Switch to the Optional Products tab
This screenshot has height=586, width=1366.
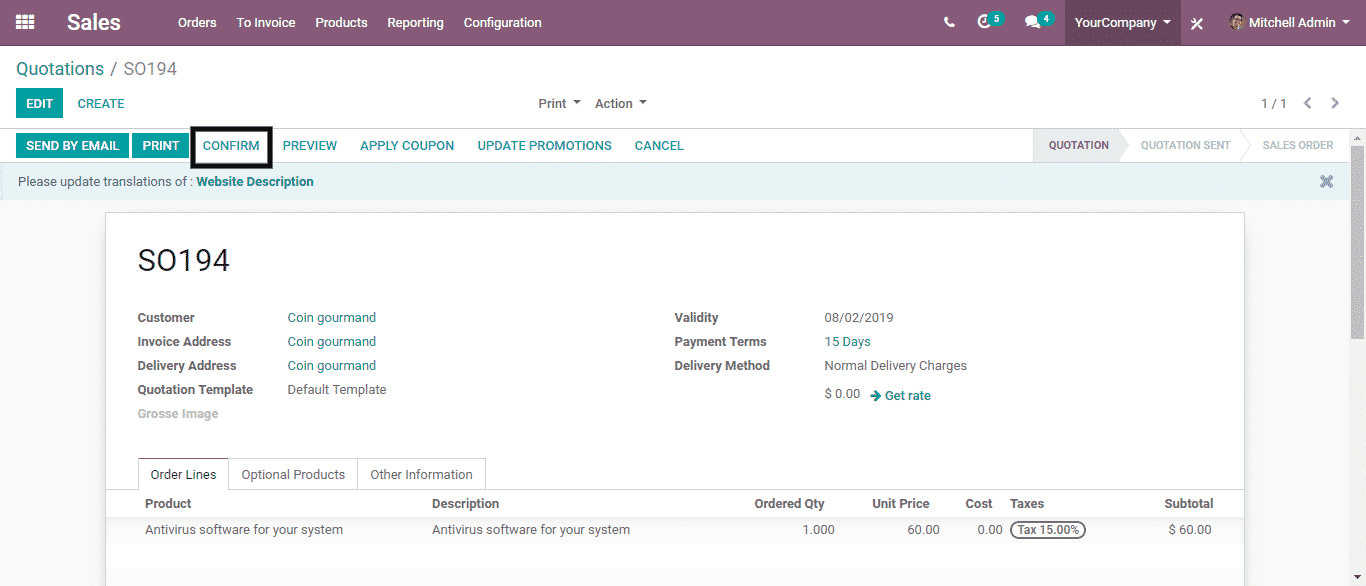(x=293, y=474)
